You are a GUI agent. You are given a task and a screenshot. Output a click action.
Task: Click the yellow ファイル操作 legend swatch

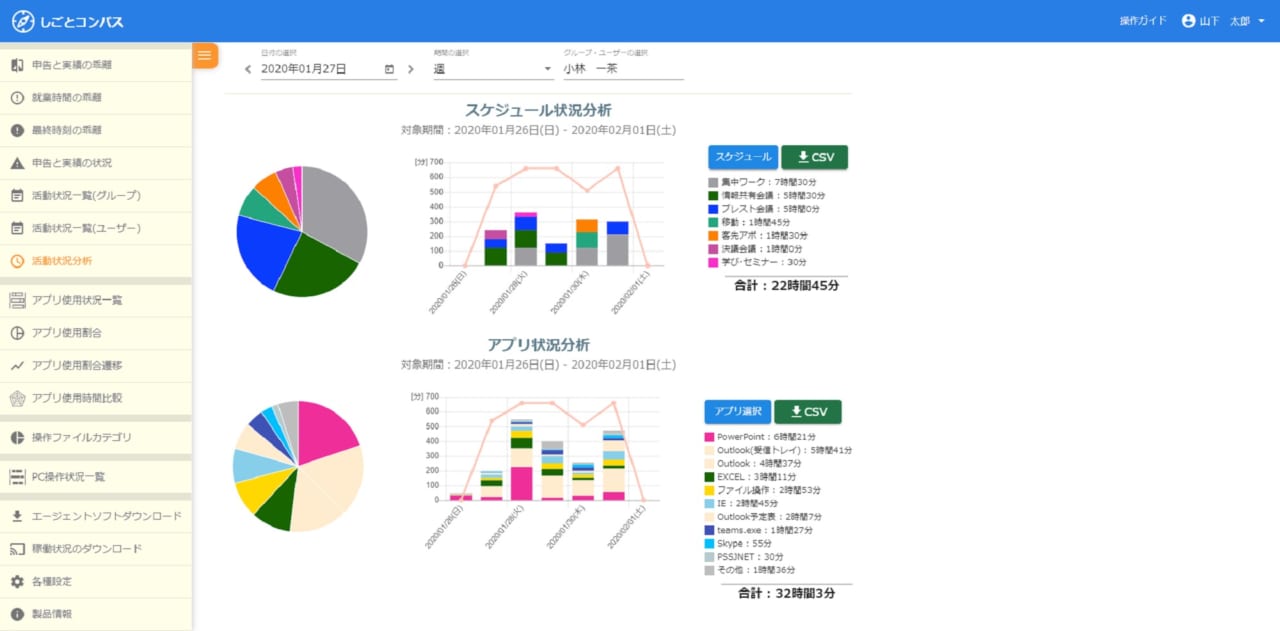point(709,490)
